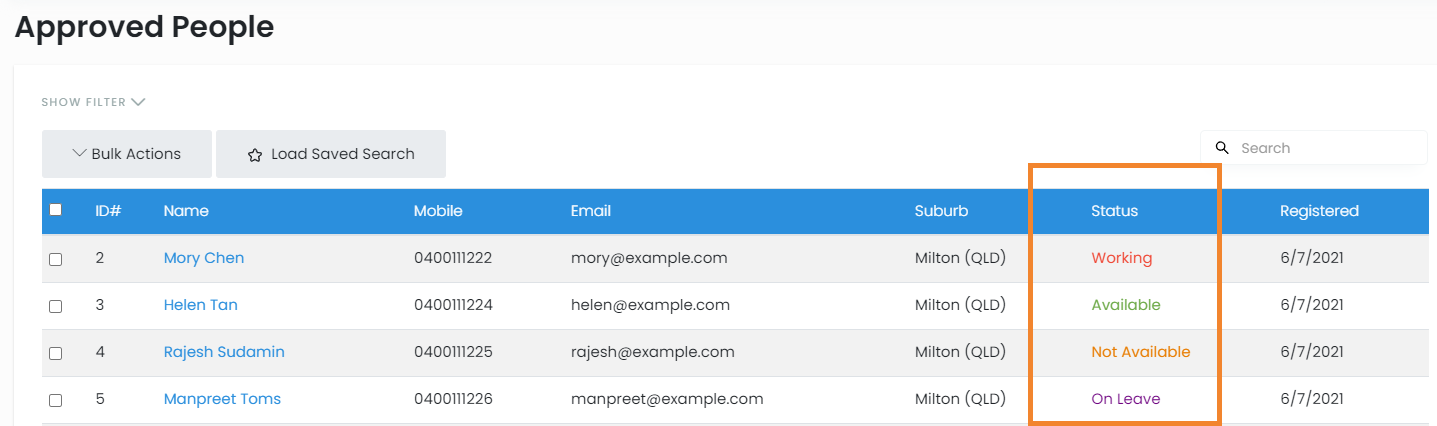Select the checkbox for Helen Tan
Image resolution: width=1437 pixels, height=426 pixels.
coord(56,306)
